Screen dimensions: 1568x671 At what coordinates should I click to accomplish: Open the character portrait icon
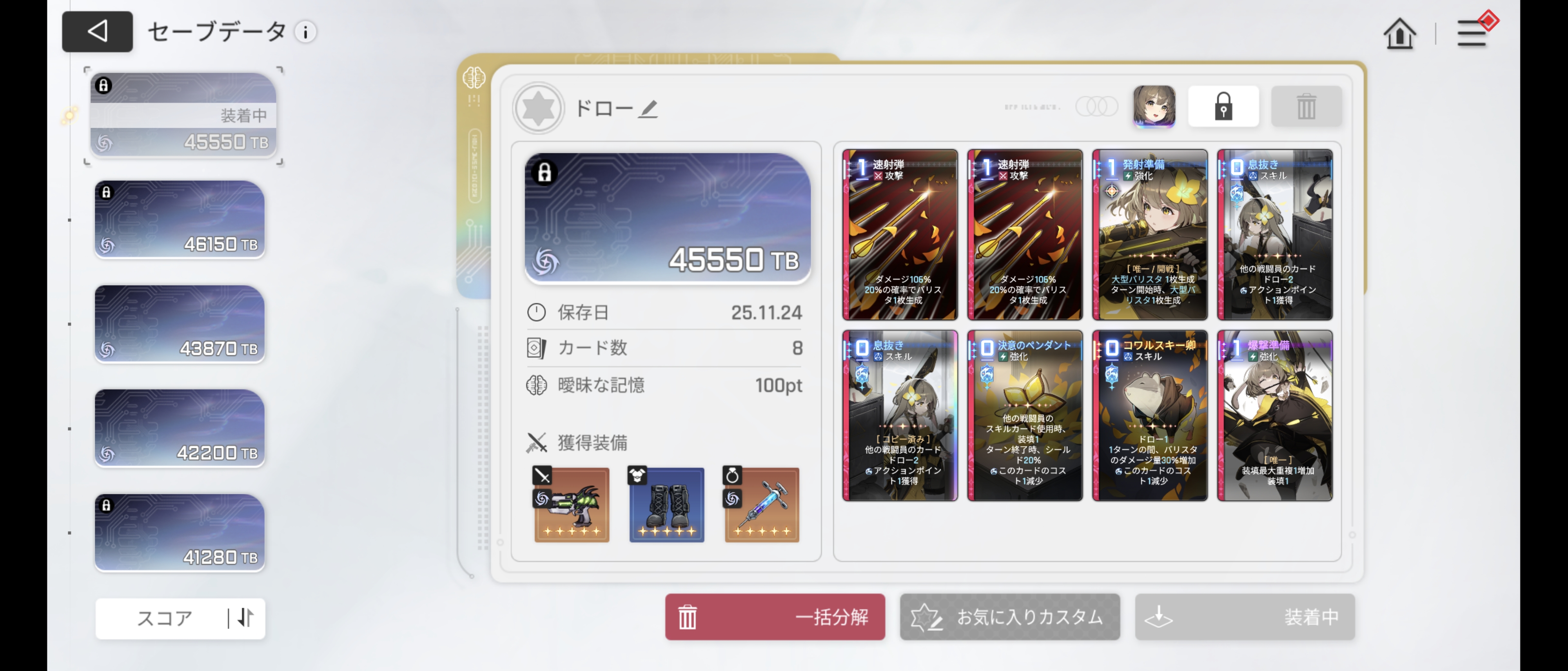[x=1154, y=107]
